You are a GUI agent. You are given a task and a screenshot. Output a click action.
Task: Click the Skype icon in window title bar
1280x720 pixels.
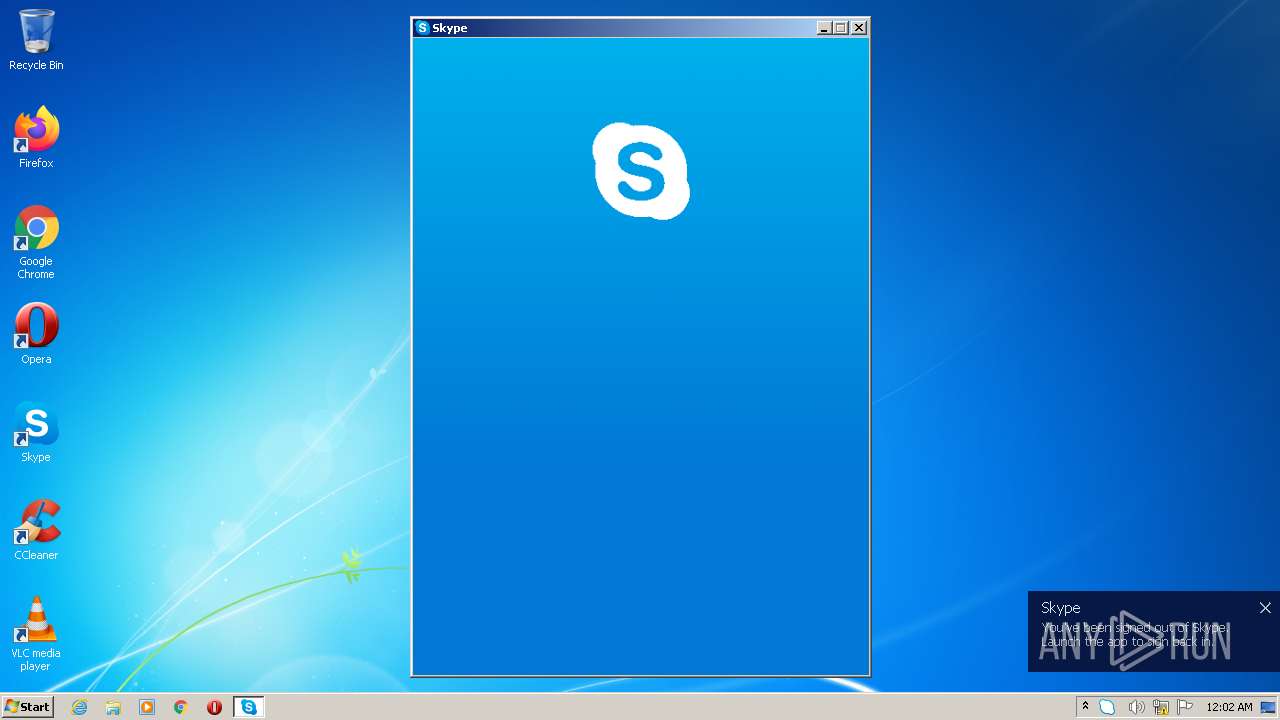422,28
